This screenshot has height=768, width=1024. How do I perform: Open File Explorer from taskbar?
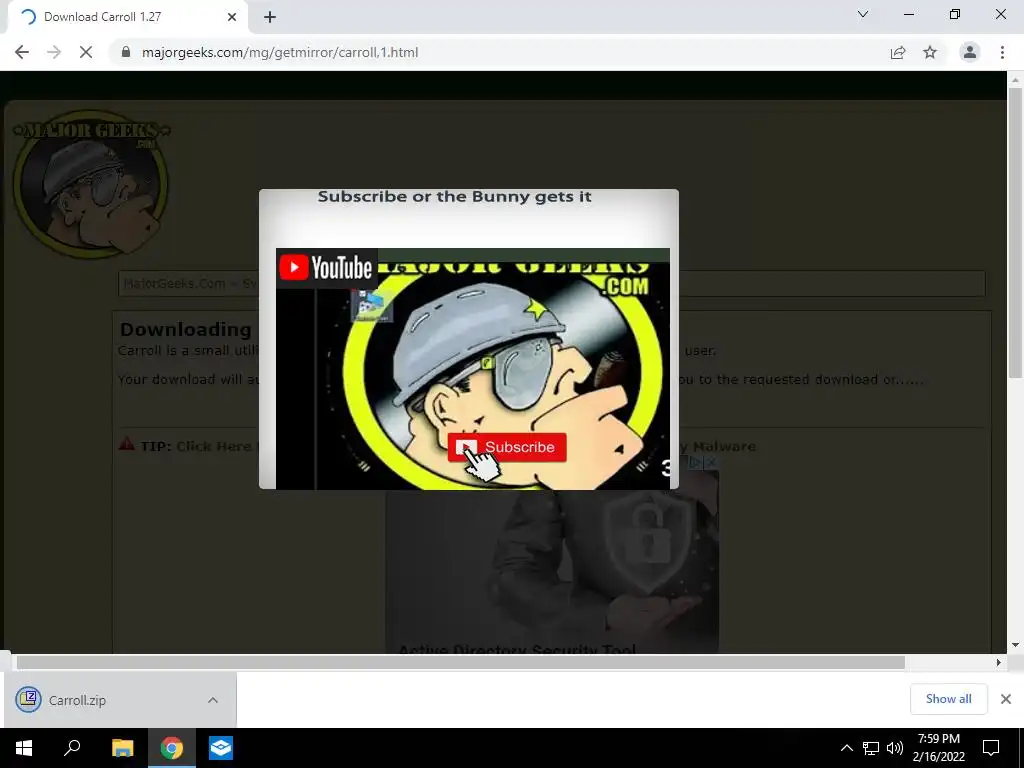122,748
